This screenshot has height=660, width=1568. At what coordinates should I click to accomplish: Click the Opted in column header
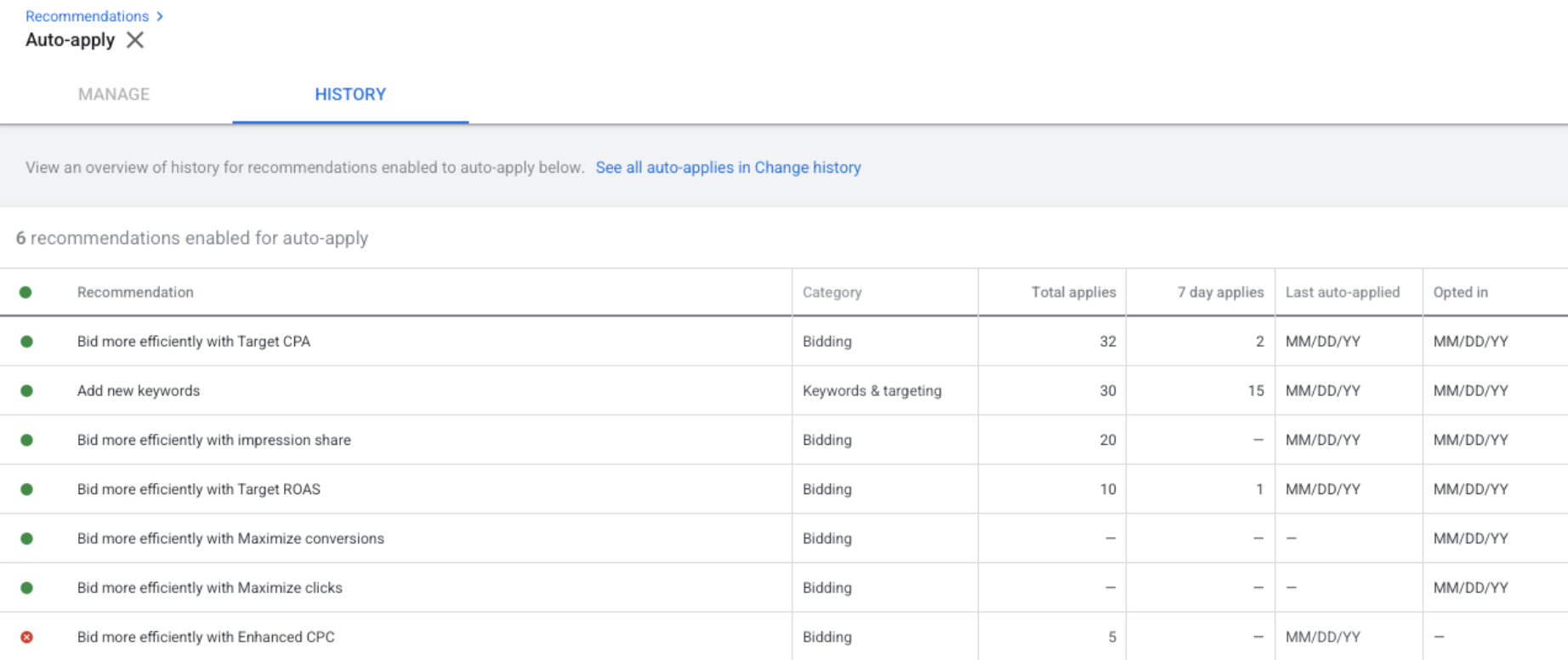[1460, 292]
